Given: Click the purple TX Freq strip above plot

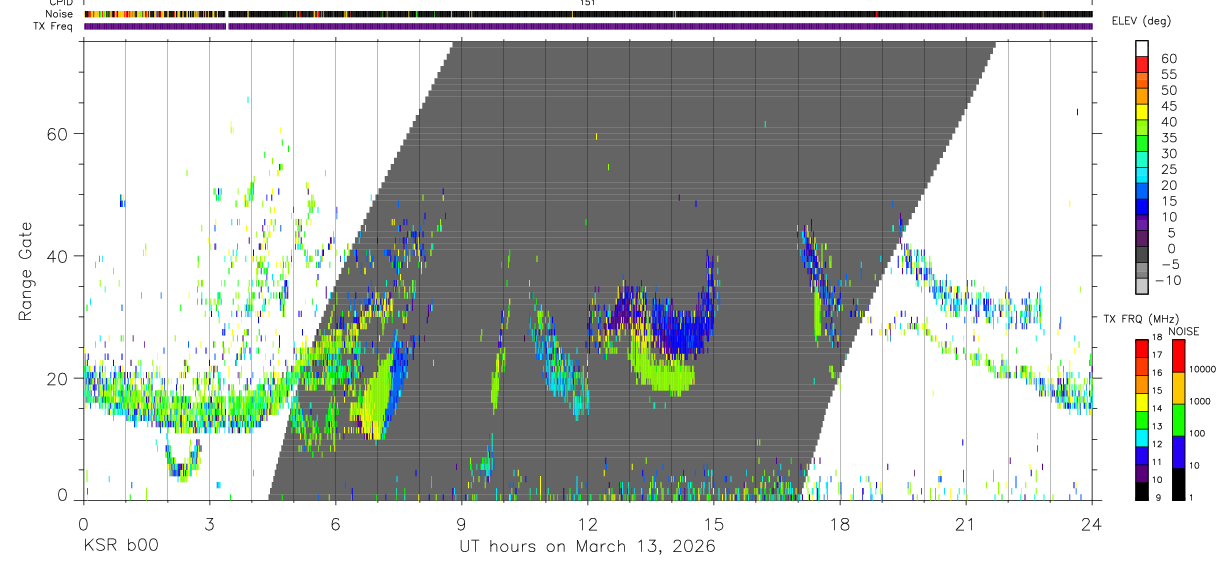Looking at the screenshot, I should point(587,26).
